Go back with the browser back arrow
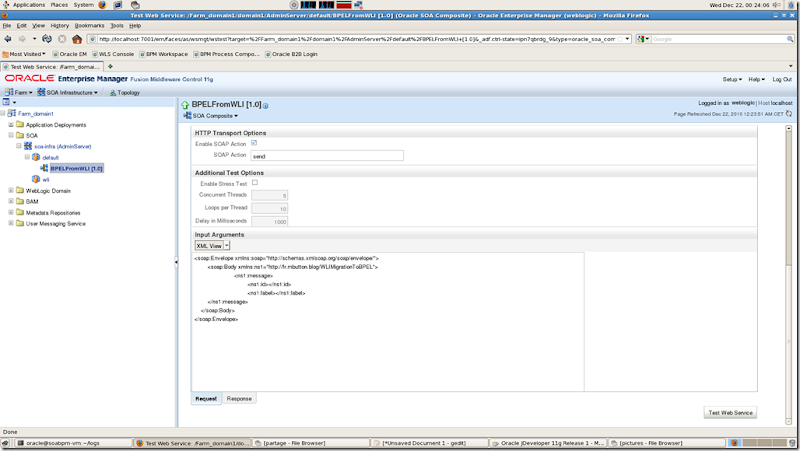The height and width of the screenshot is (451, 800). pyautogui.click(x=8, y=39)
